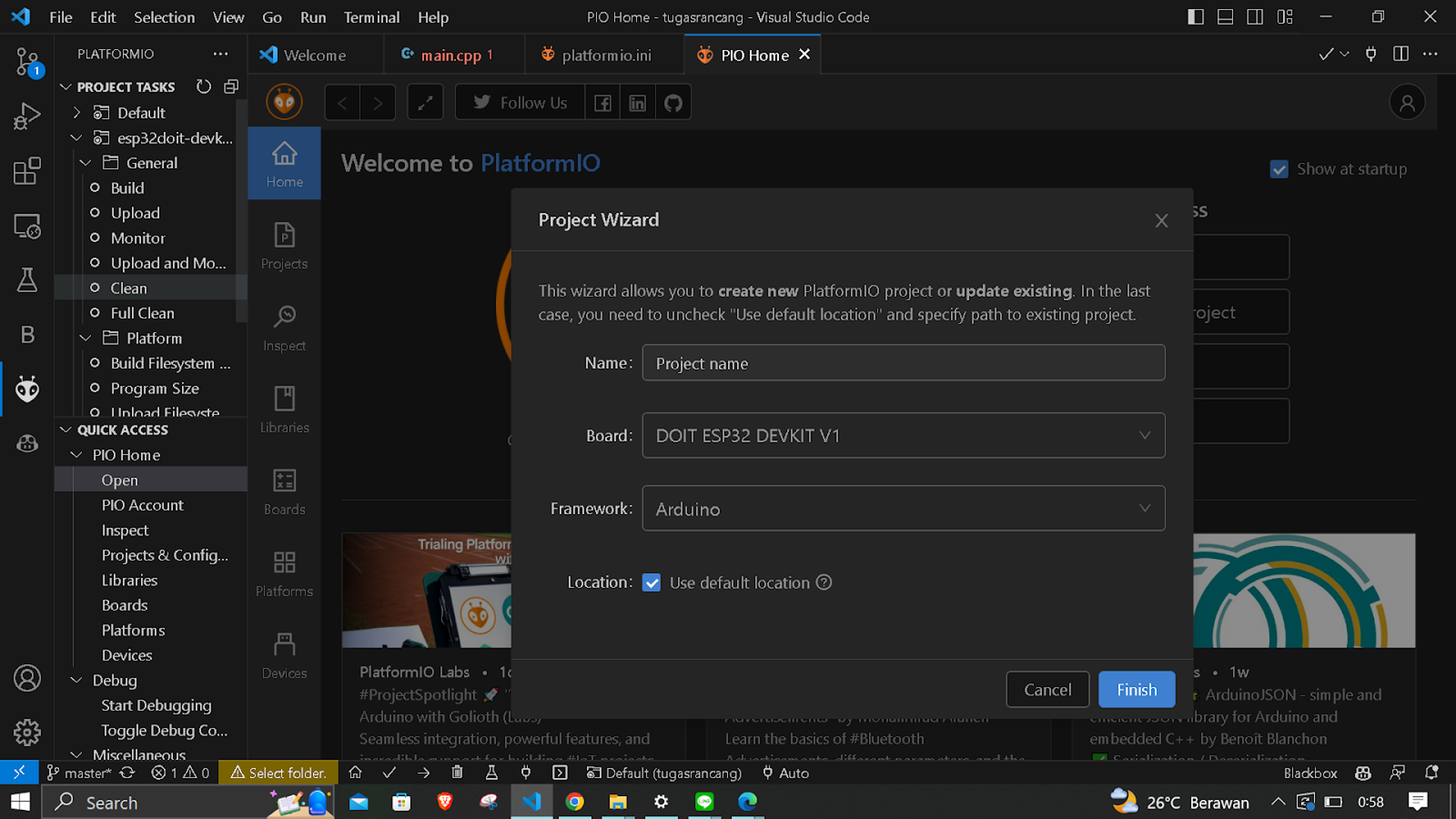1456x819 pixels.
Task: Open the Board dropdown DOIT ESP32 DEVKIT V1
Action: pos(902,435)
